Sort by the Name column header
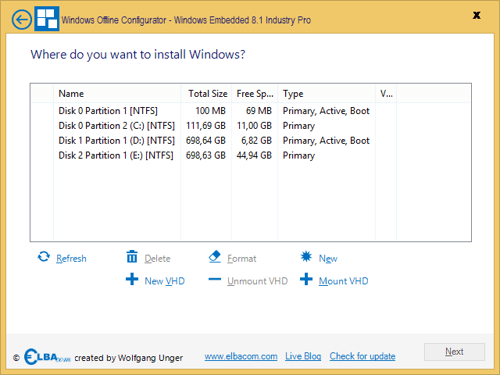The height and width of the screenshot is (375, 500). 117,94
